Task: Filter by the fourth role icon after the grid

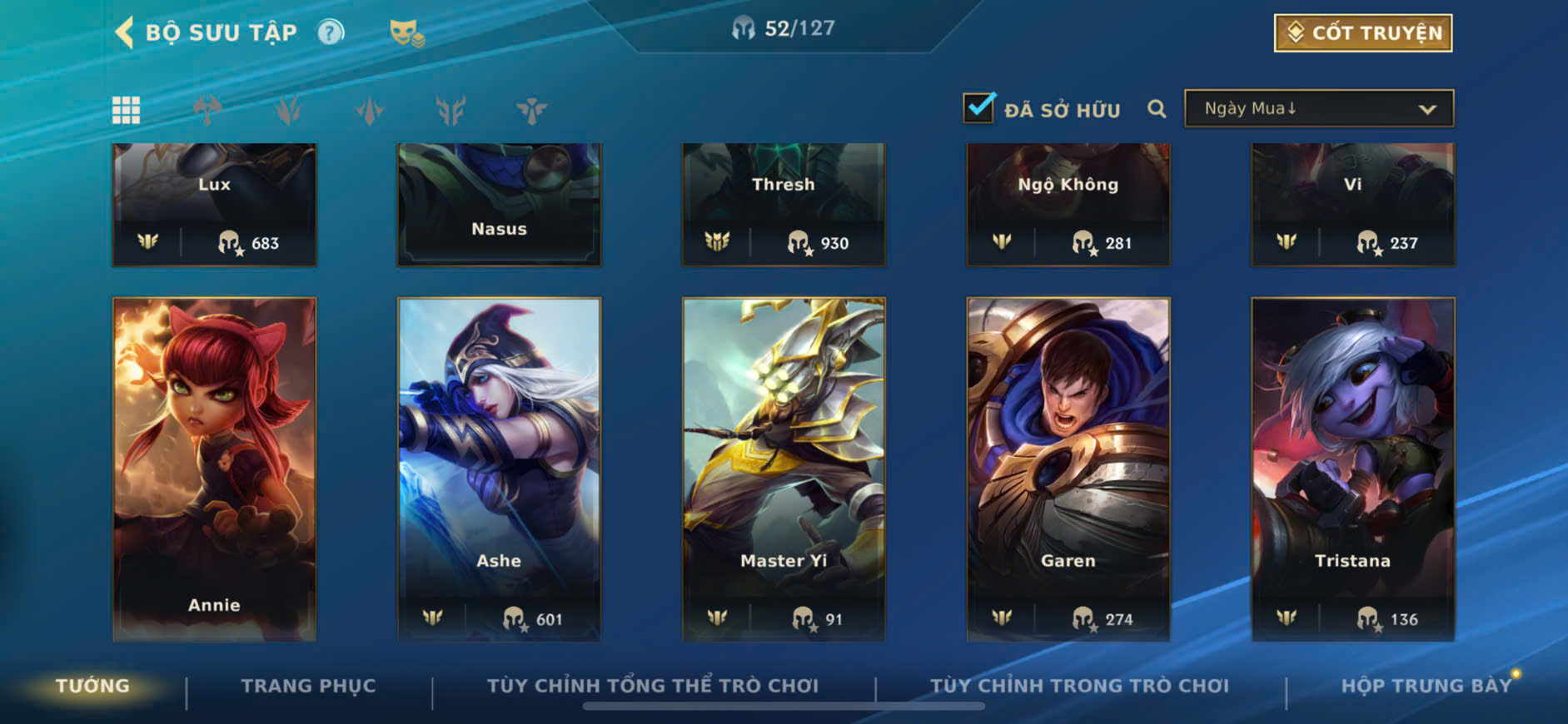Action: (450, 110)
